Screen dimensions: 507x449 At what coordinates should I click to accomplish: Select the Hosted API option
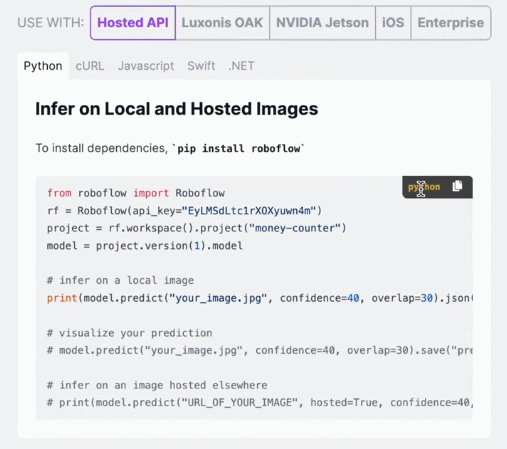pos(133,23)
